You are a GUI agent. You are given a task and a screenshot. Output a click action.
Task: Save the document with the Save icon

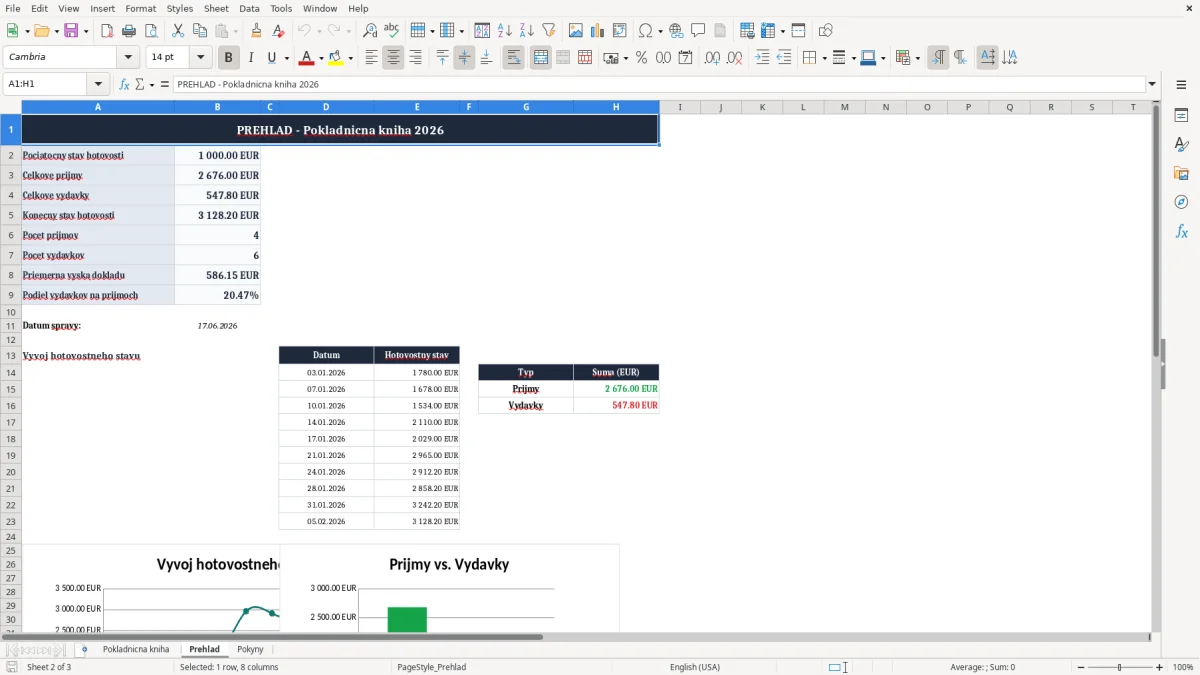(x=71, y=31)
